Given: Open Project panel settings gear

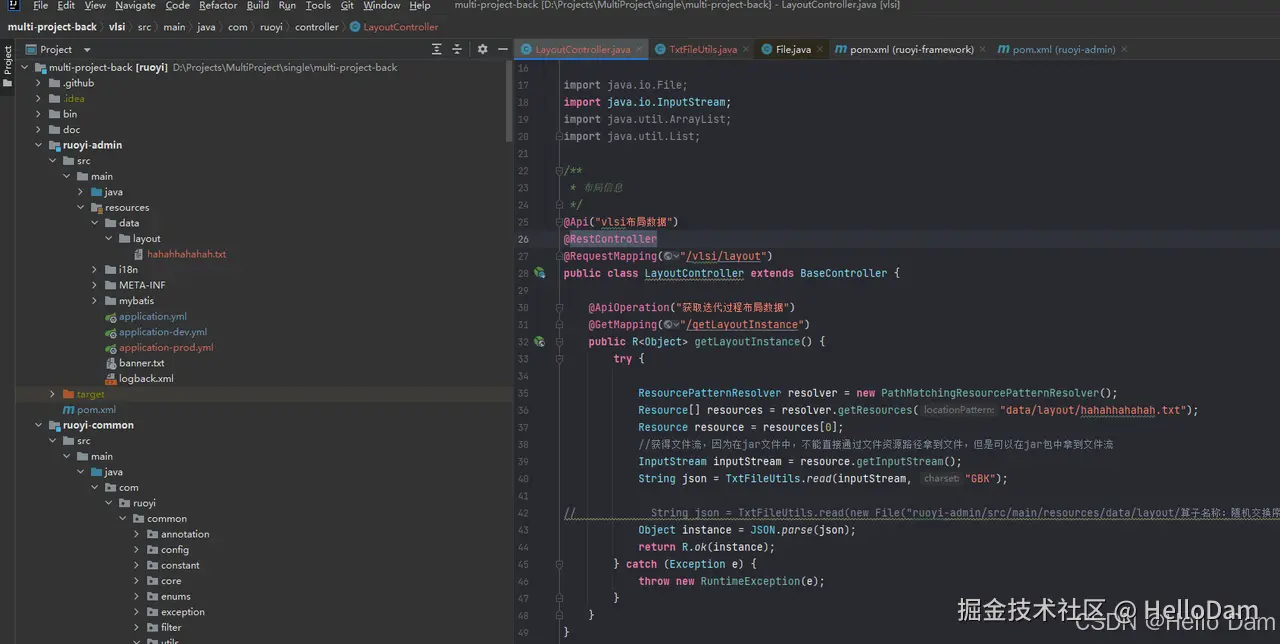Looking at the screenshot, I should coord(482,49).
